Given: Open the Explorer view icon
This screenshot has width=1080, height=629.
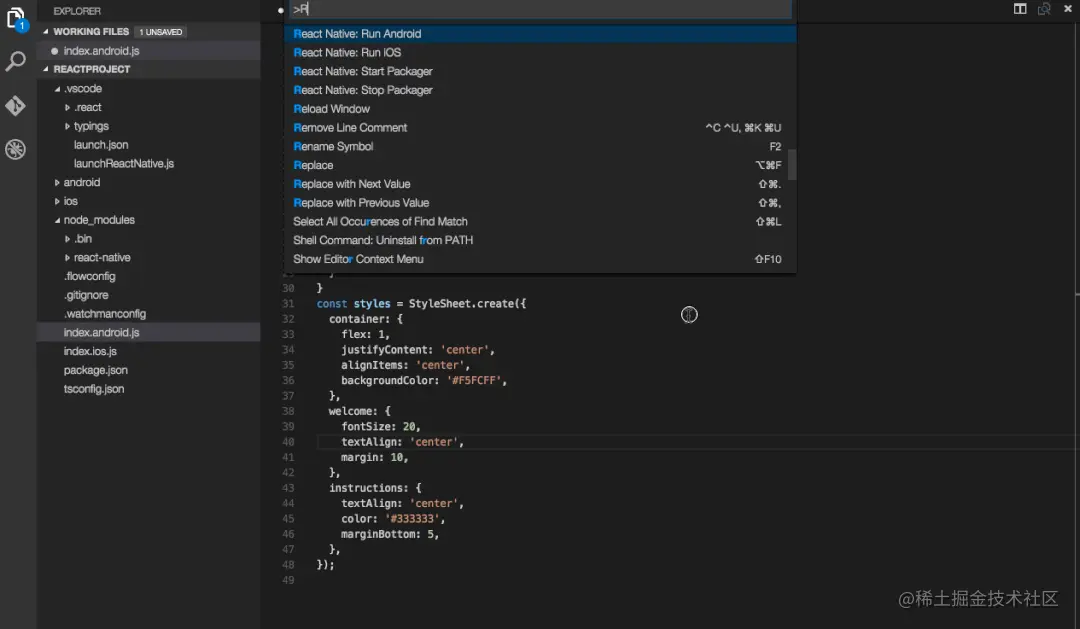Looking at the screenshot, I should [x=15, y=19].
